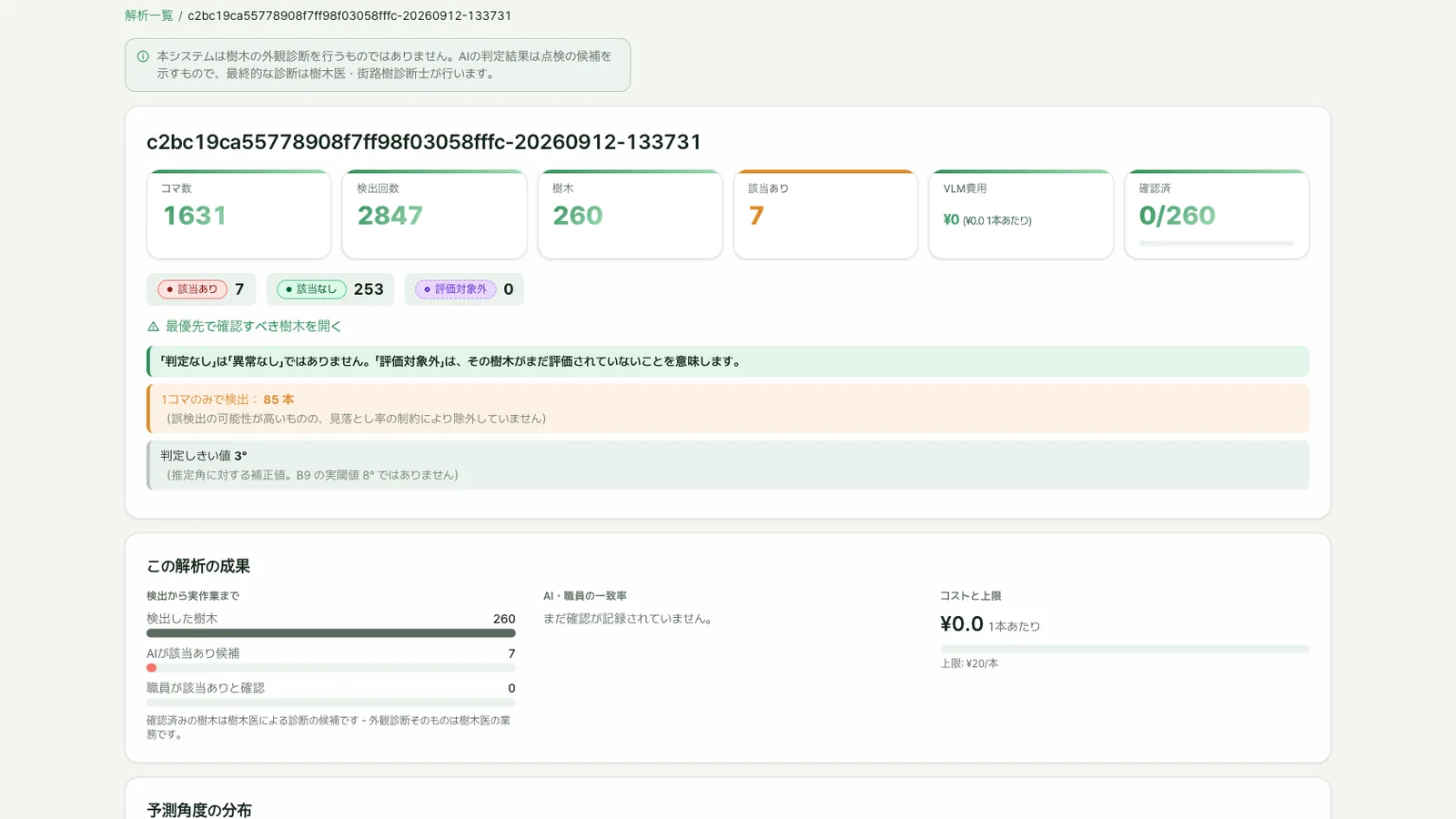
Task: Click the 上限: ¥20/本 text
Action: coord(969,663)
